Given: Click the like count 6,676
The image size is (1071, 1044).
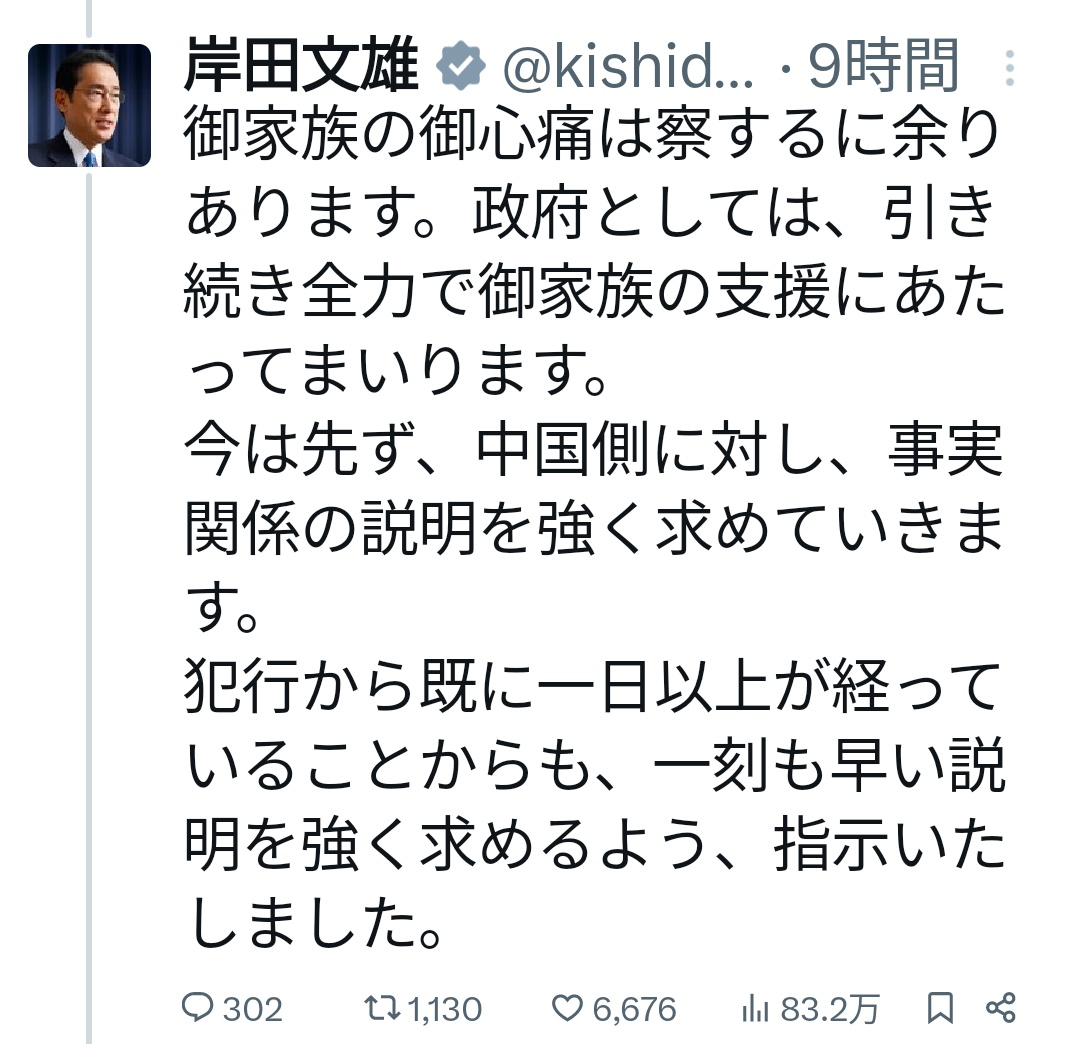Looking at the screenshot, I should [x=635, y=1009].
